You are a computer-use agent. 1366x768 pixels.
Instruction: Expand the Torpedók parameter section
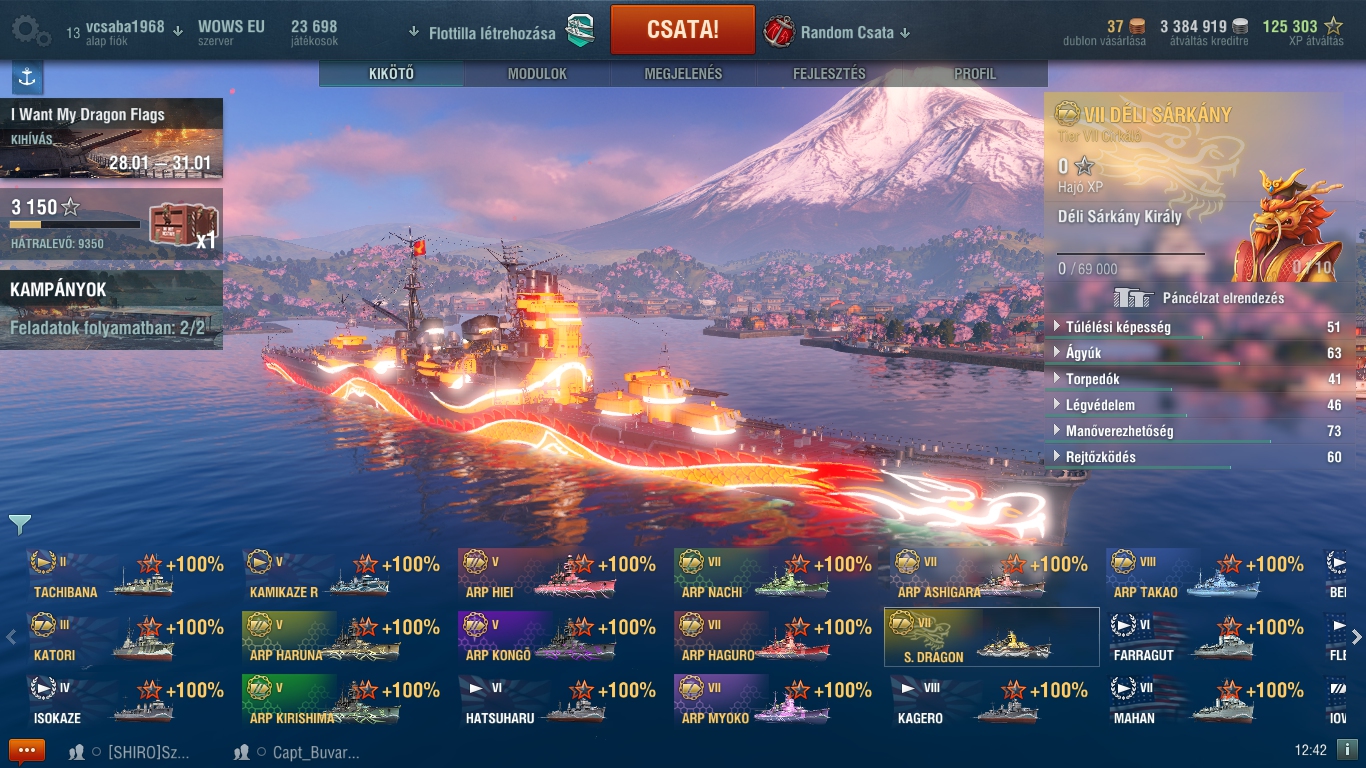pyautogui.click(x=1197, y=379)
